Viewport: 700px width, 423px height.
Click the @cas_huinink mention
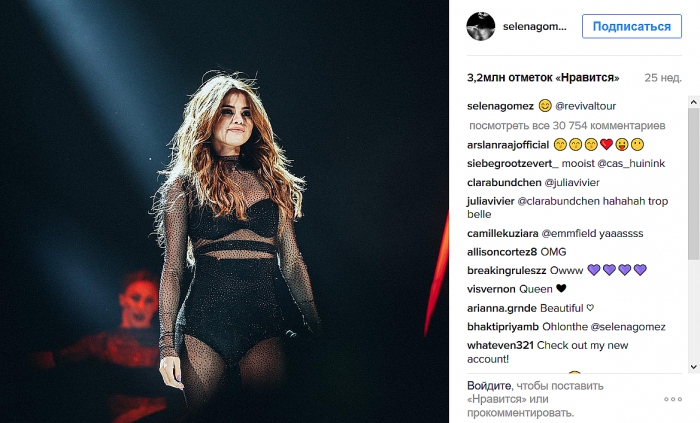pos(631,164)
